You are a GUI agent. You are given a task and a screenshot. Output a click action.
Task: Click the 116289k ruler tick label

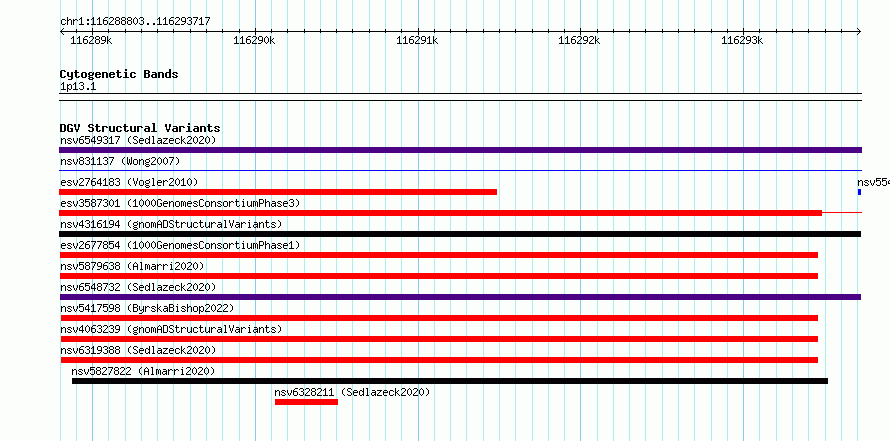pyautogui.click(x=91, y=40)
